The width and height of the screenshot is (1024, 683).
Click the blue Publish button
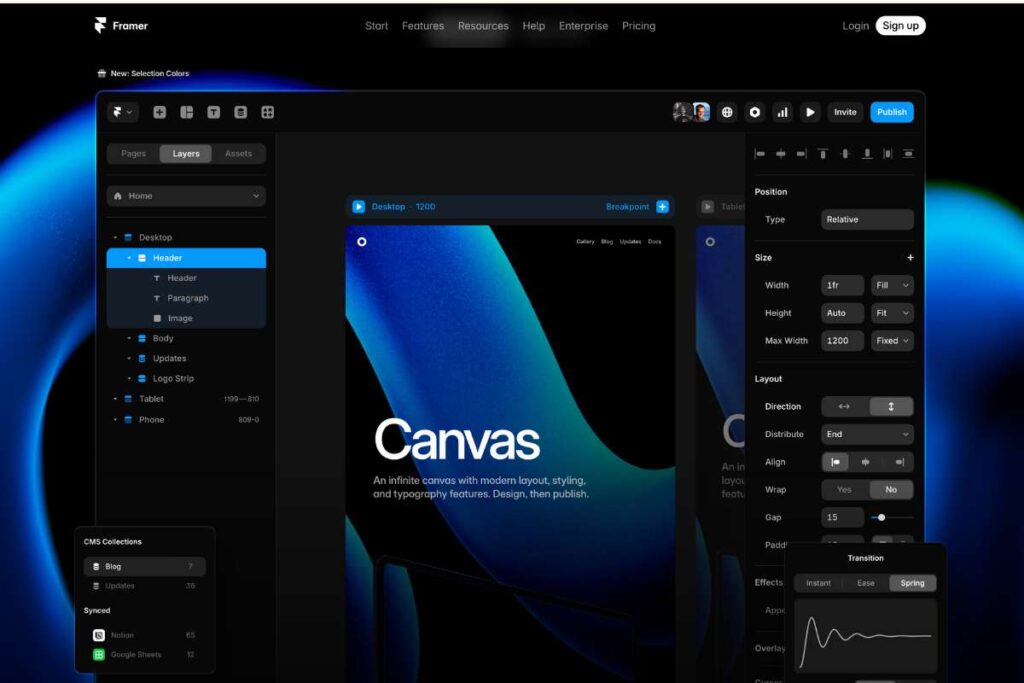pyautogui.click(x=891, y=112)
